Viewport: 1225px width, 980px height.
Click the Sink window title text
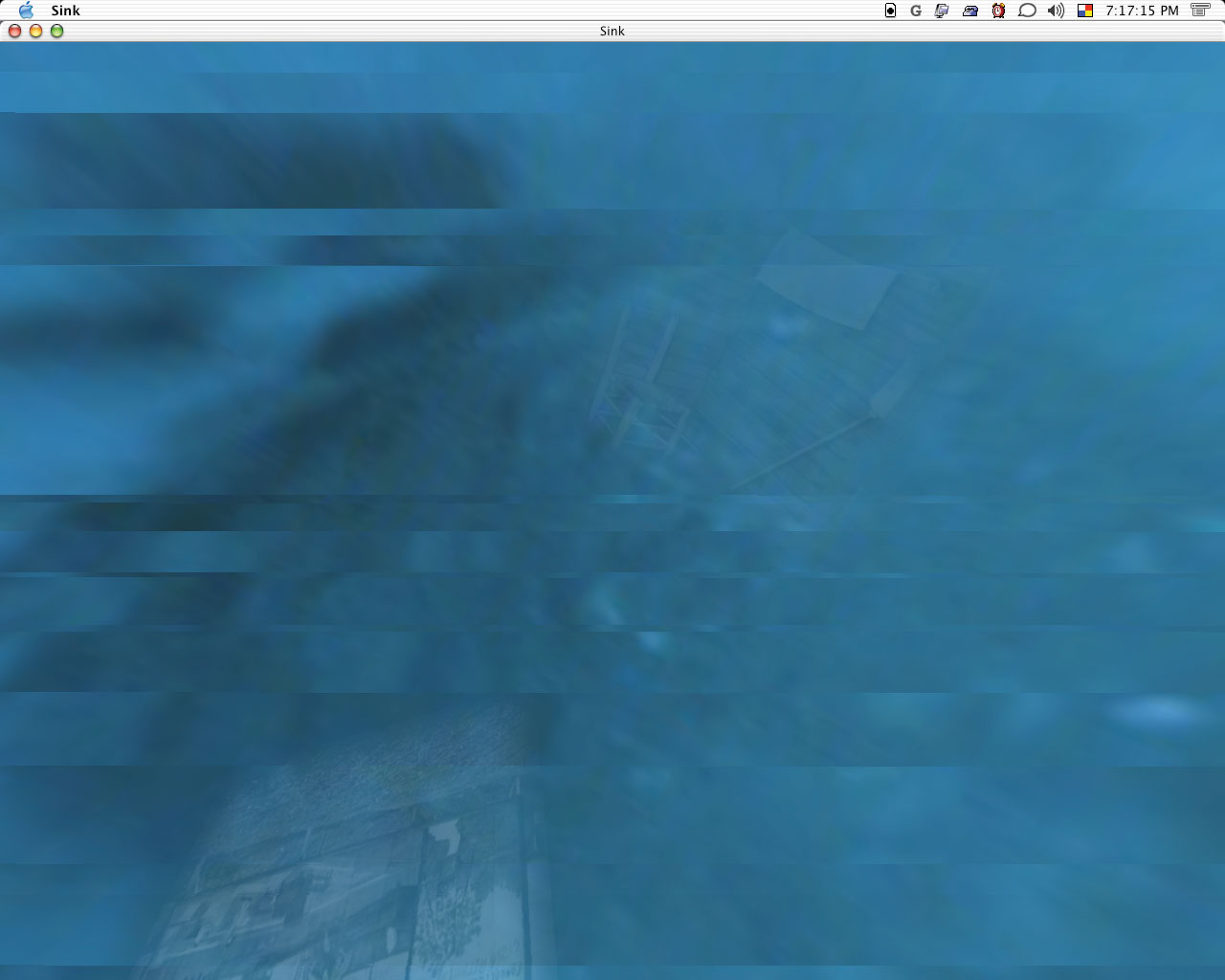coord(612,31)
